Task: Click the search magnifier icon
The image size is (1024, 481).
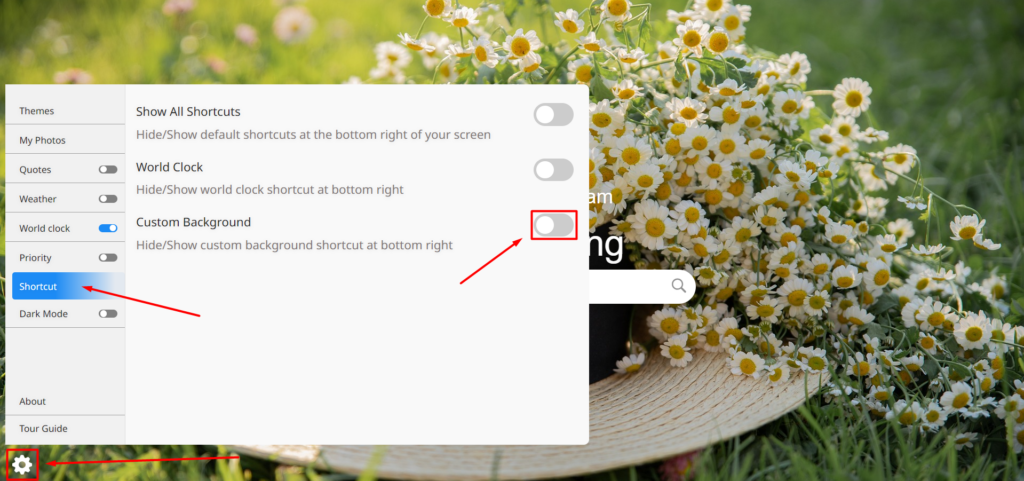Action: tap(679, 286)
